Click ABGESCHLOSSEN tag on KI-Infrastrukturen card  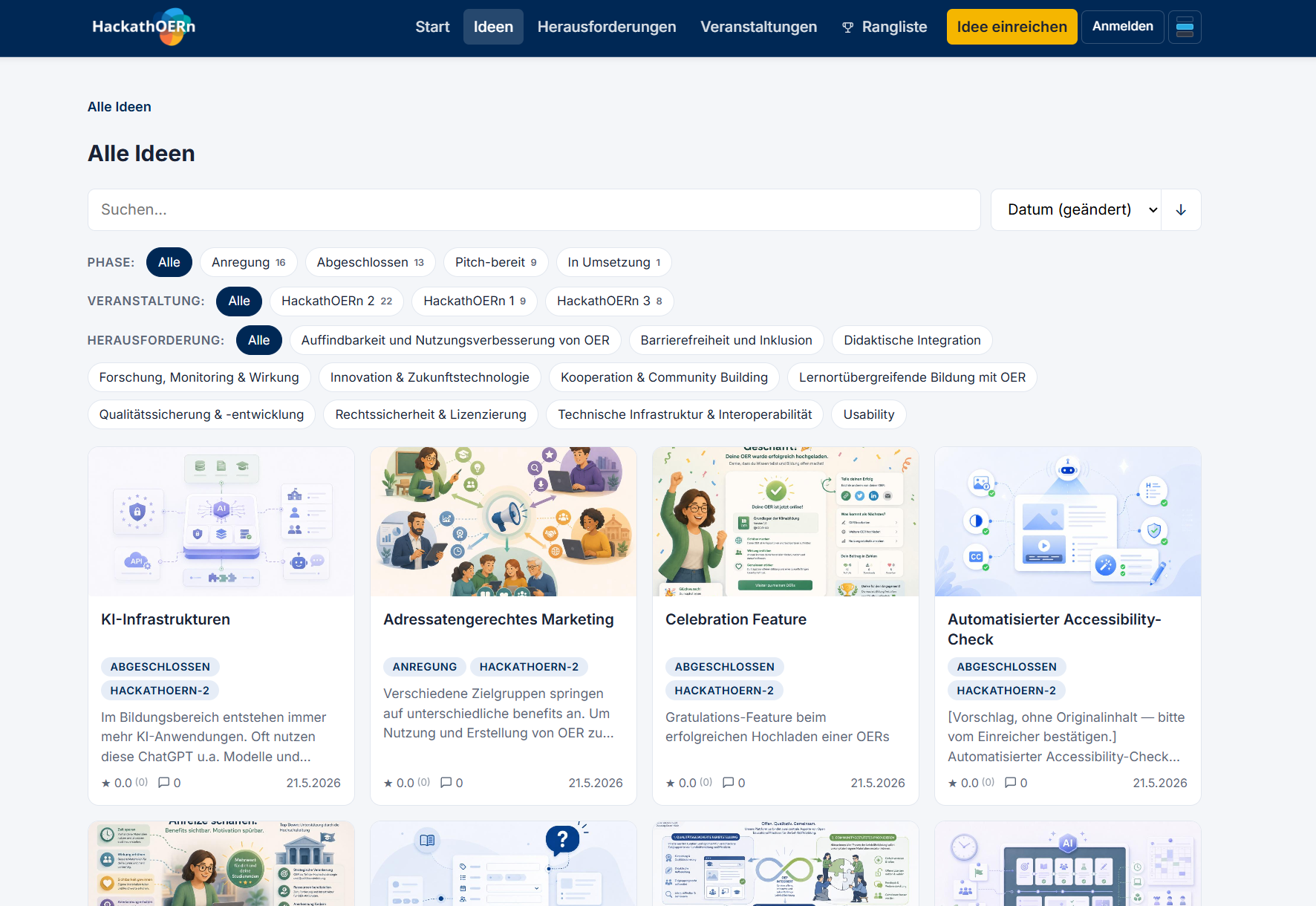160,667
